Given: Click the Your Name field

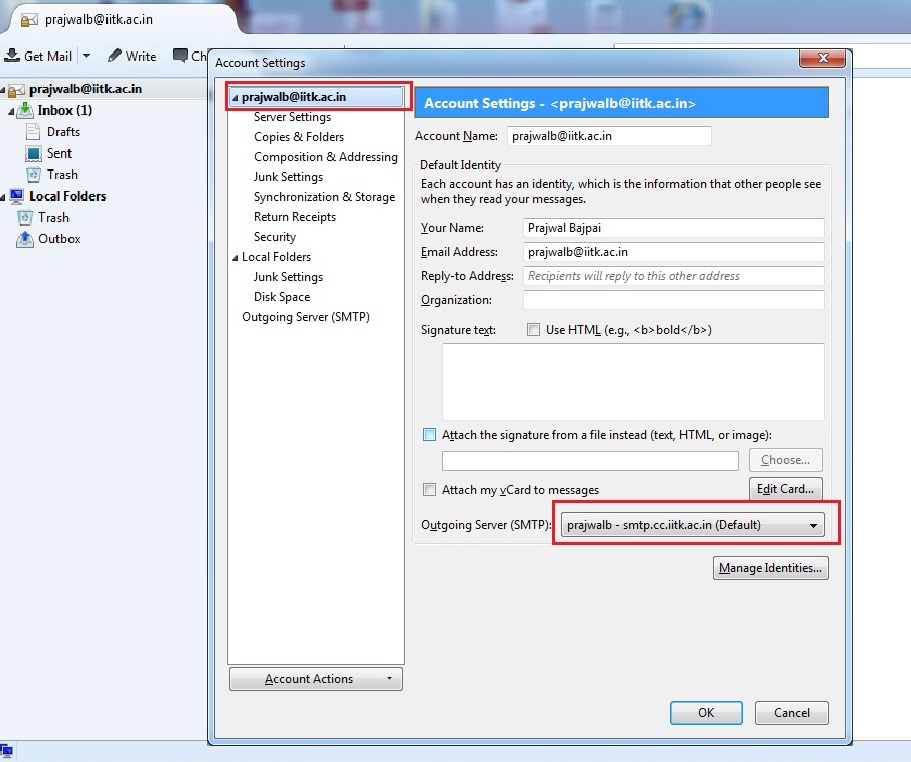Looking at the screenshot, I should (673, 228).
